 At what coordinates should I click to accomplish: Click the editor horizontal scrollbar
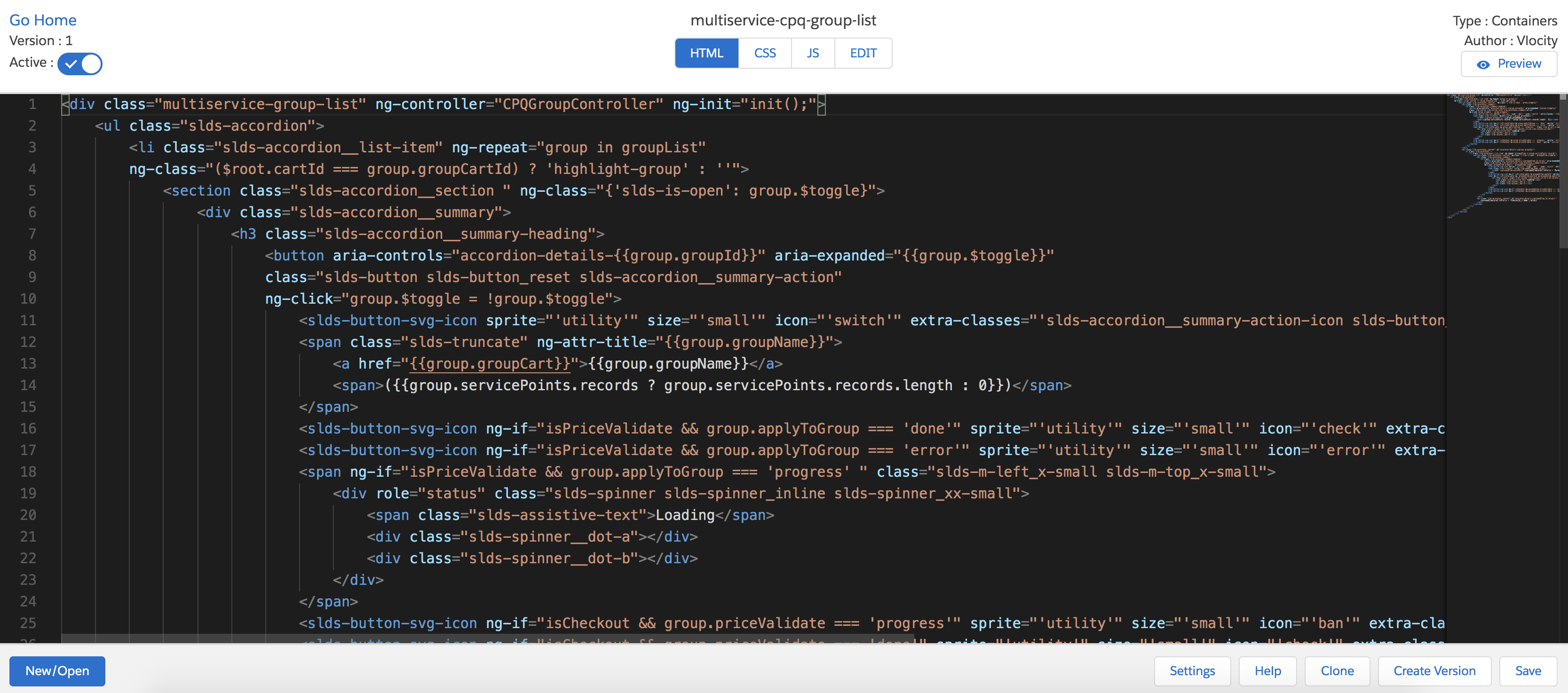[x=487, y=639]
